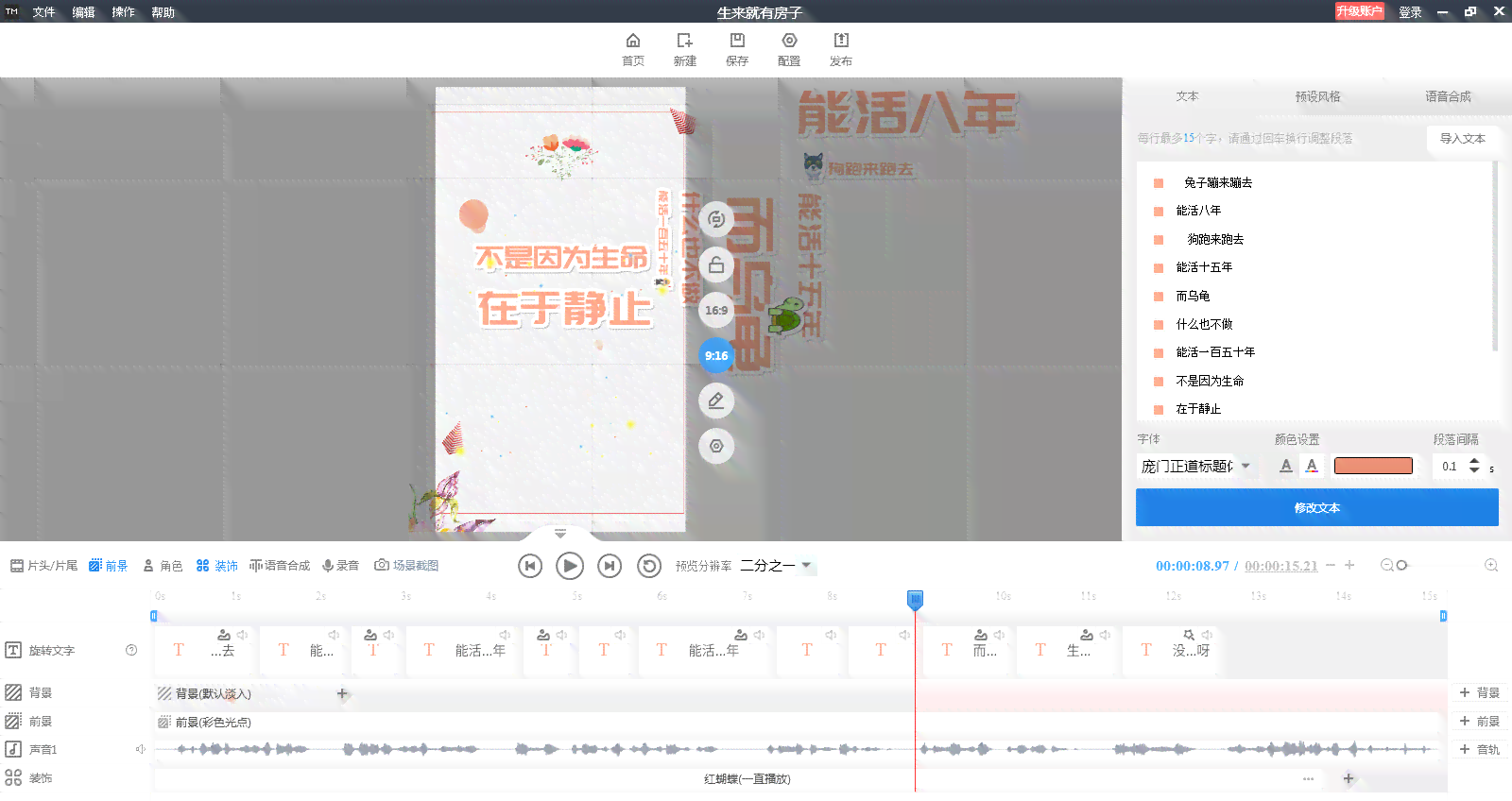Increase 段落间隔 value with up arrow

click(1474, 461)
